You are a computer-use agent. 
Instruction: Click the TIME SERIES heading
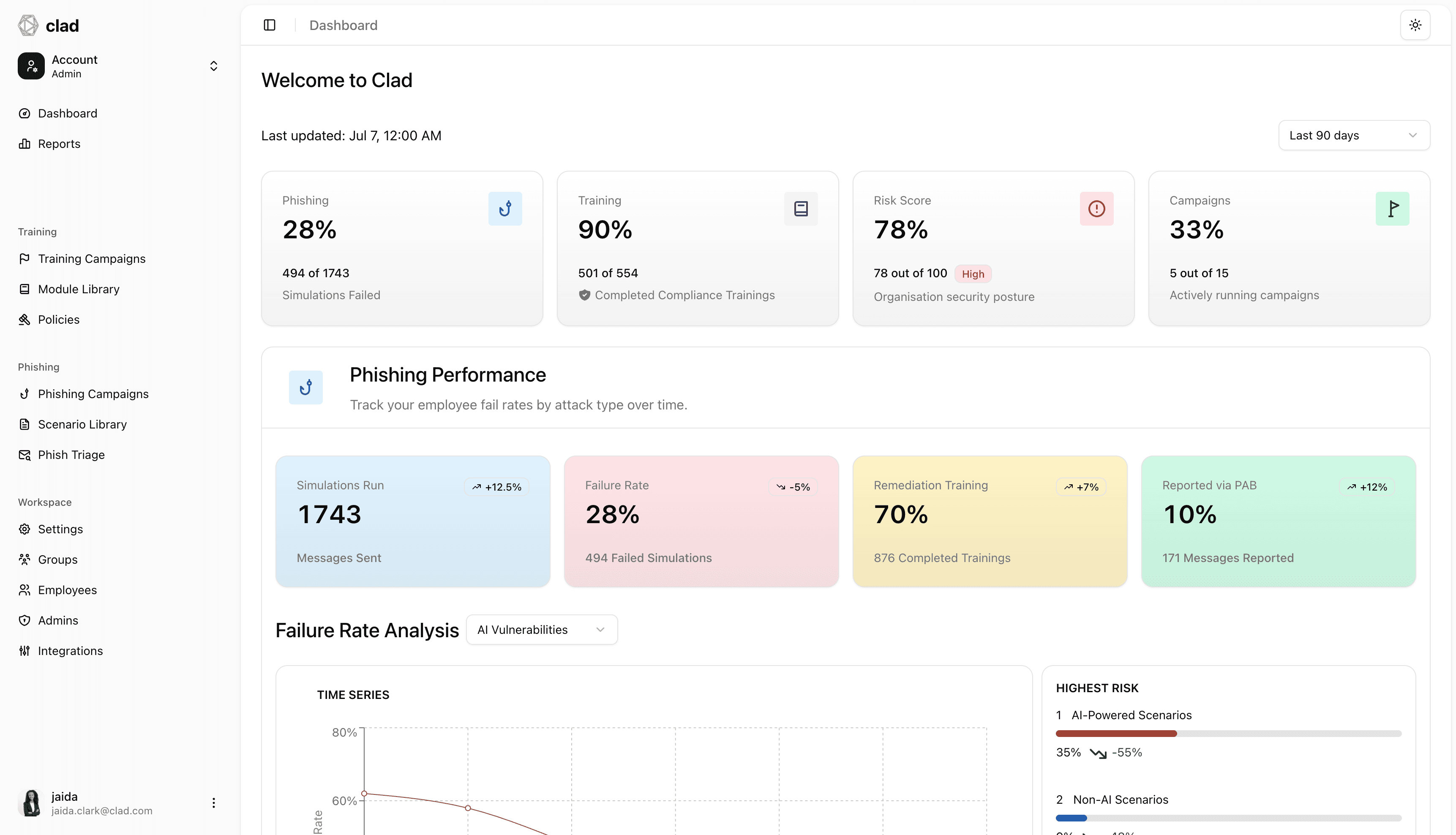pos(353,695)
